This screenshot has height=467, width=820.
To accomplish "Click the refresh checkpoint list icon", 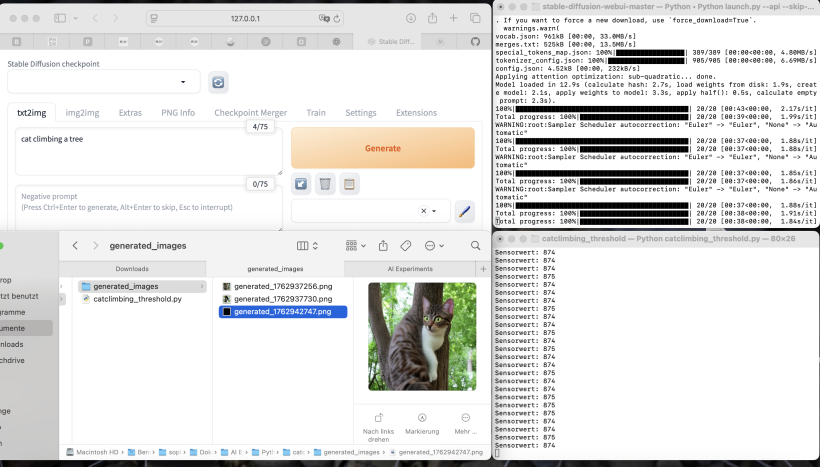I will click(218, 83).
